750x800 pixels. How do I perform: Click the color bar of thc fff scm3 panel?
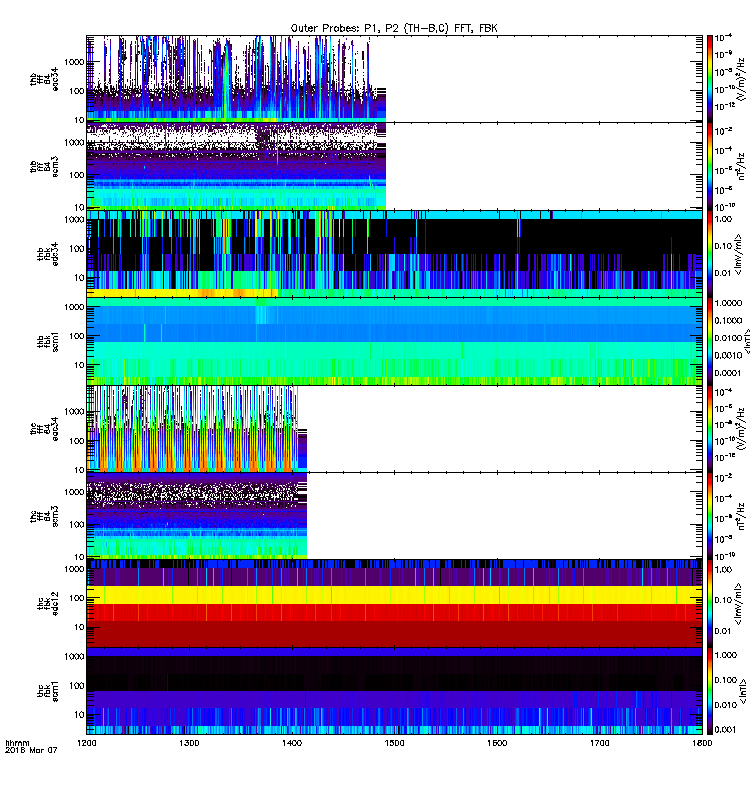(x=710, y=516)
